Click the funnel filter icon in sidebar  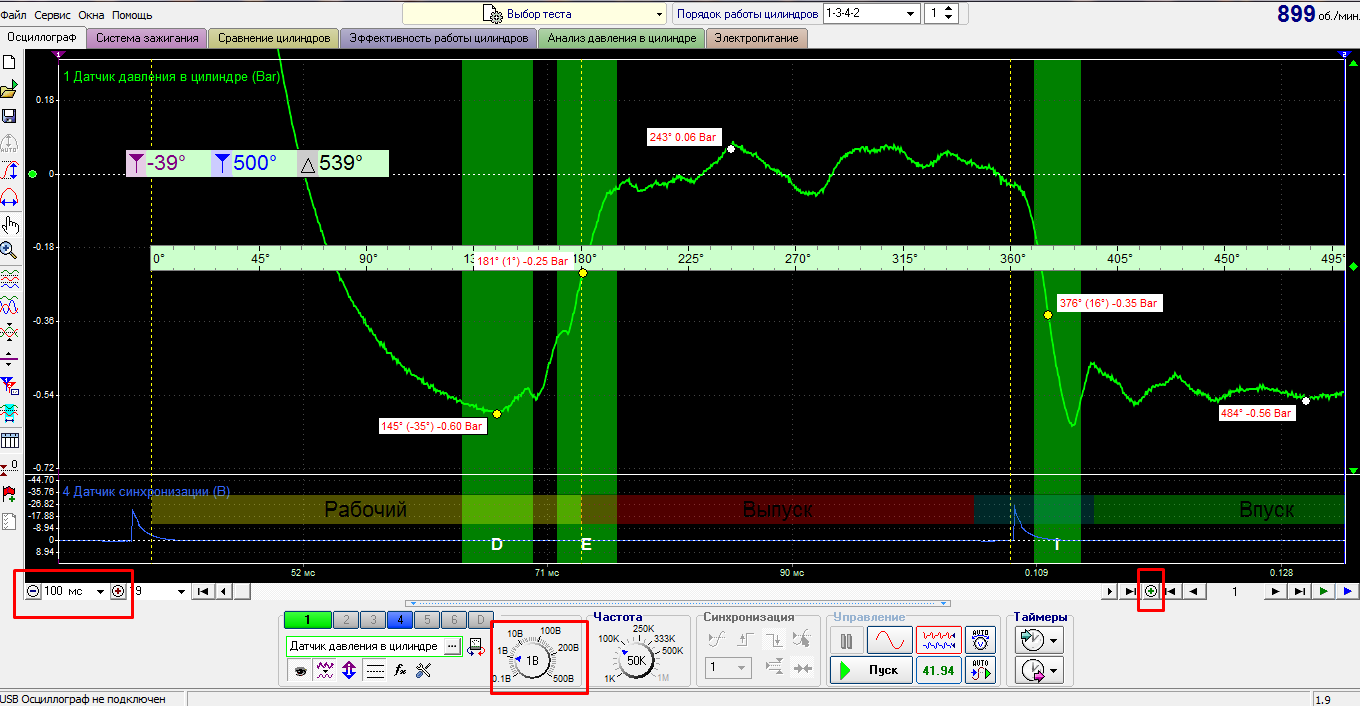tap(9, 386)
